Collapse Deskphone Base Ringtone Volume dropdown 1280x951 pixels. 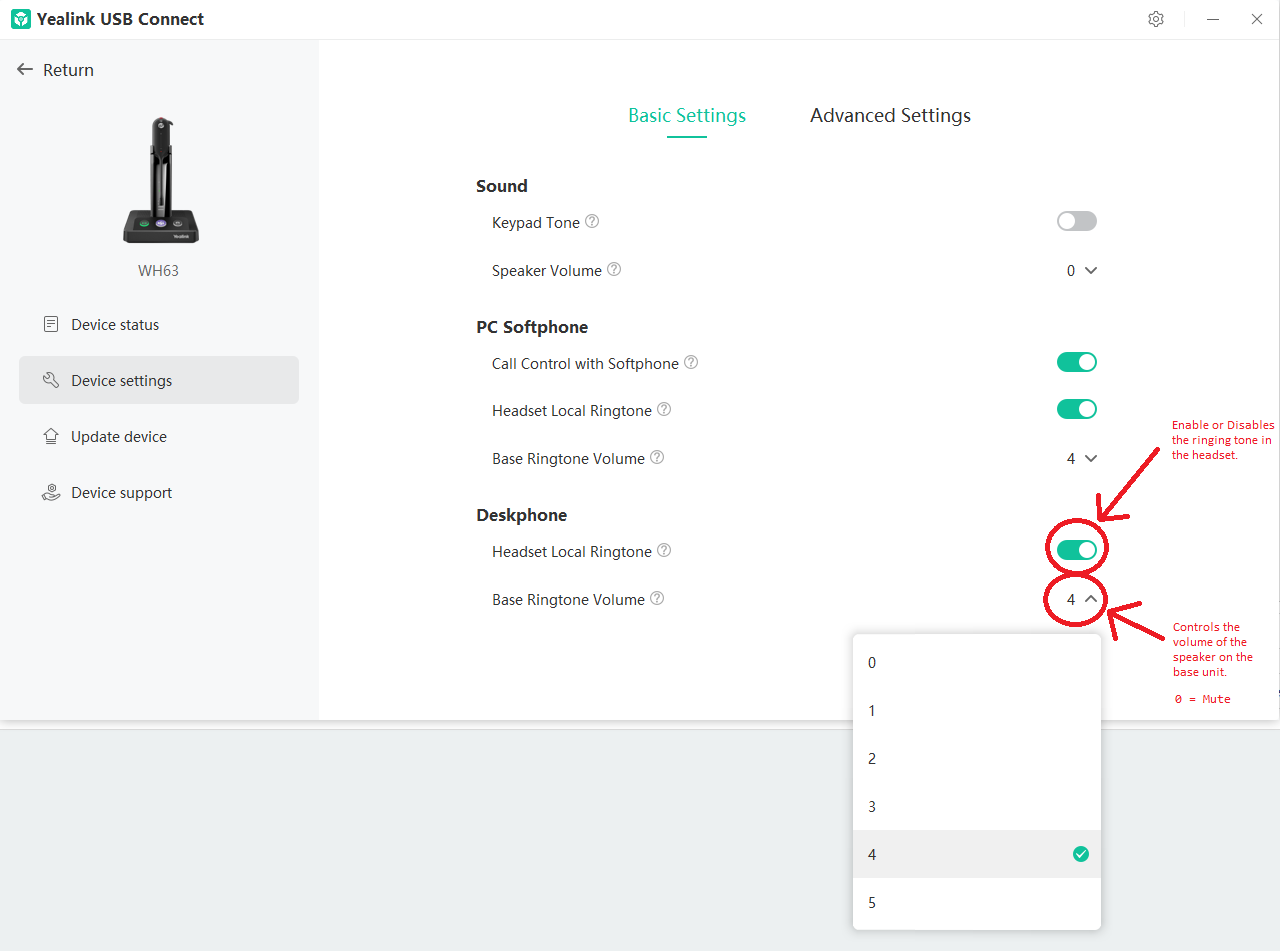(x=1082, y=599)
